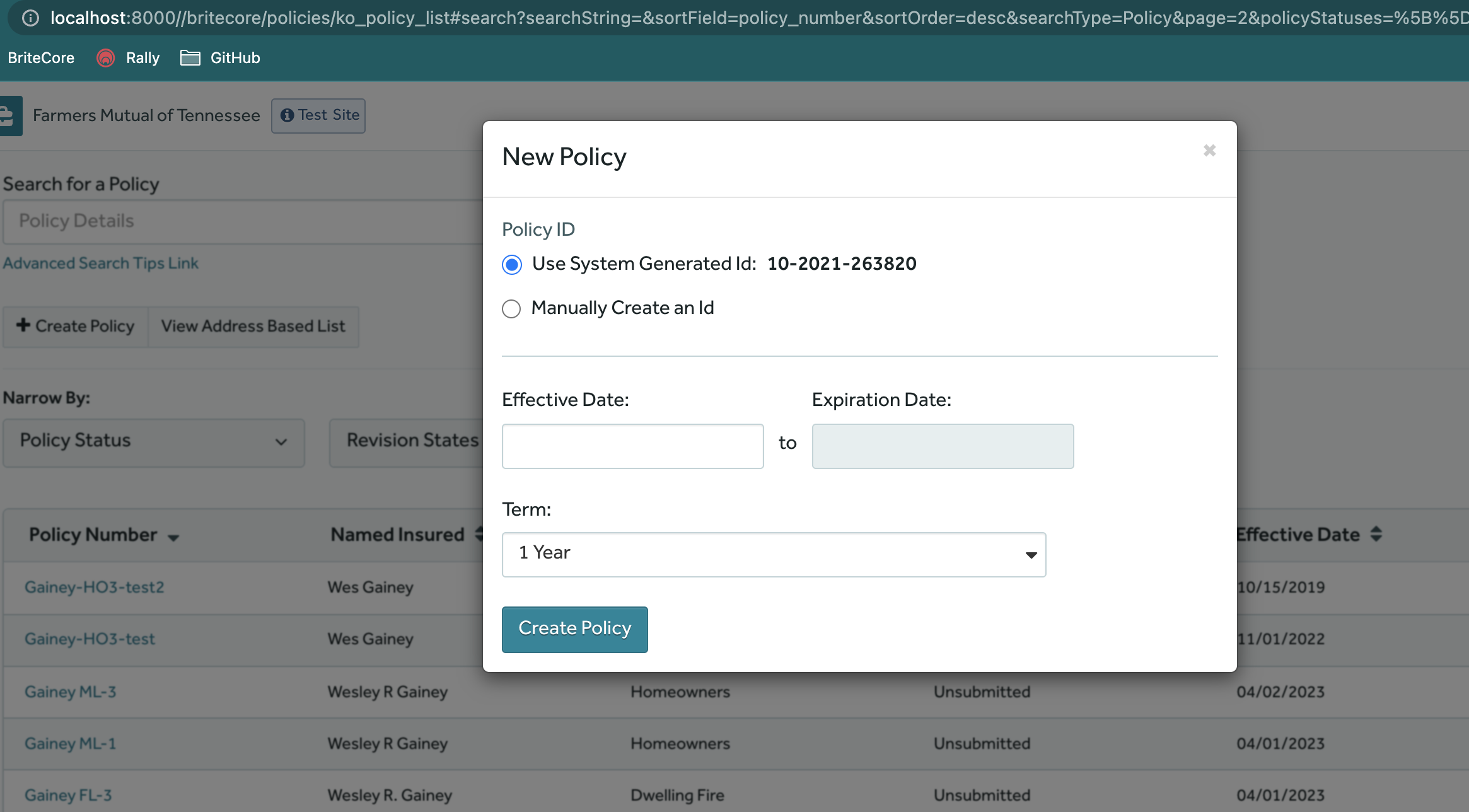Expand the Policy Status dropdown
The image size is (1469, 812).
(154, 443)
